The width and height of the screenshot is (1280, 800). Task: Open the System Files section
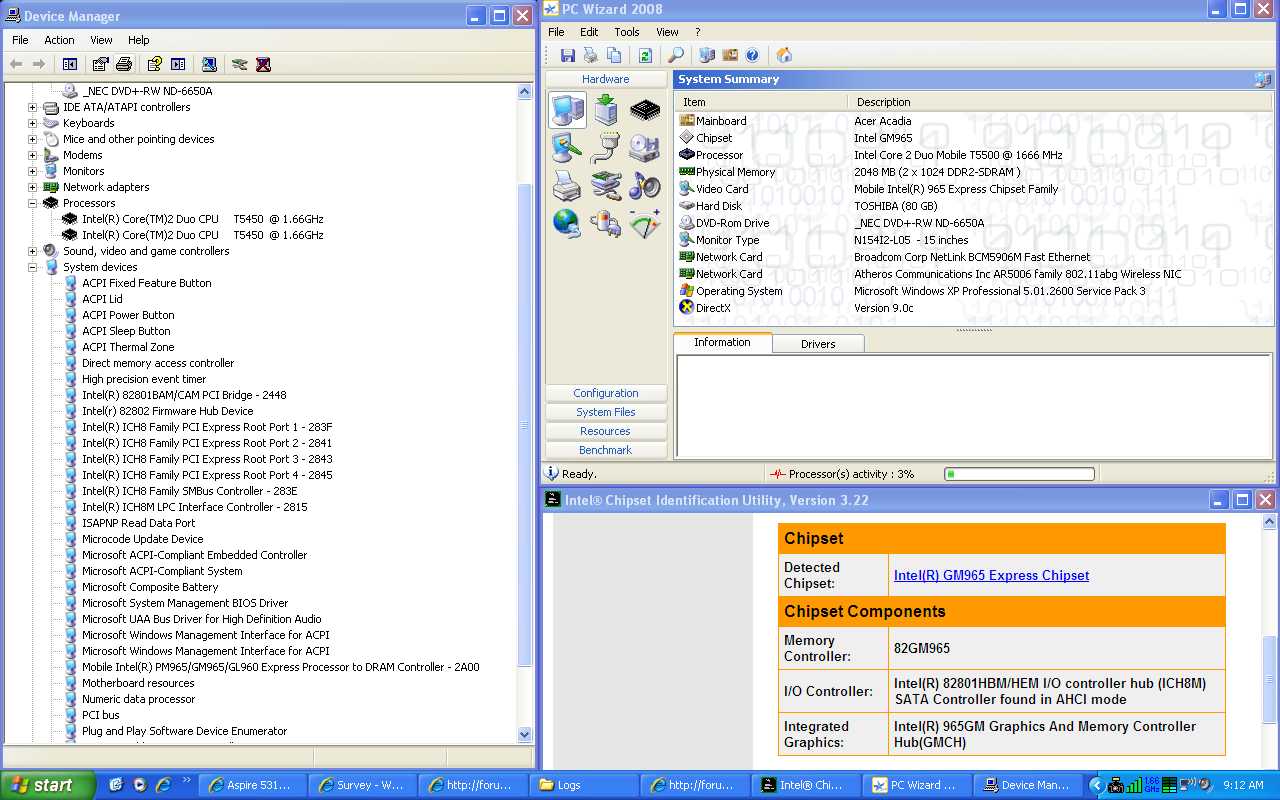coord(606,412)
